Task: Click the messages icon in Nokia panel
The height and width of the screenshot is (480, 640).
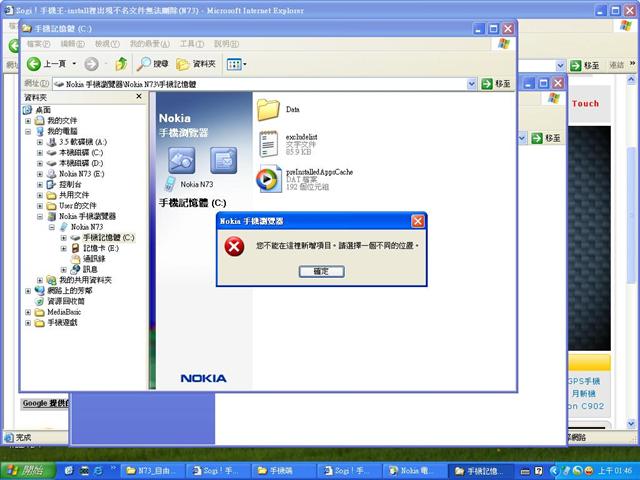Action: (224, 160)
